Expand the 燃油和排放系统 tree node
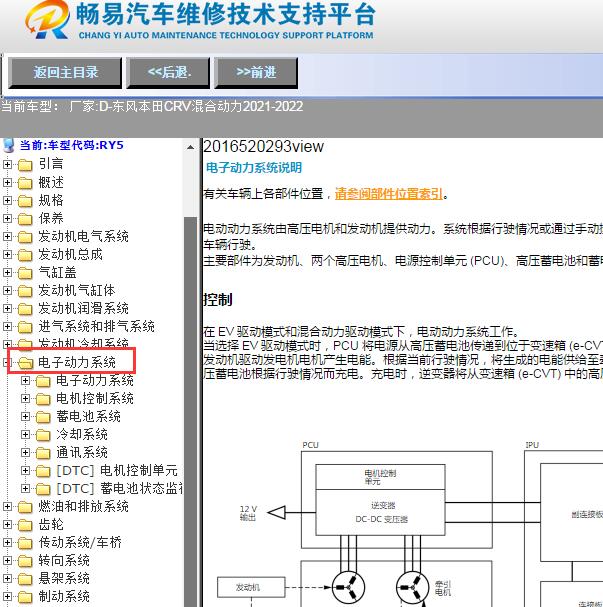Image resolution: width=603 pixels, height=607 pixels. click(x=7, y=506)
